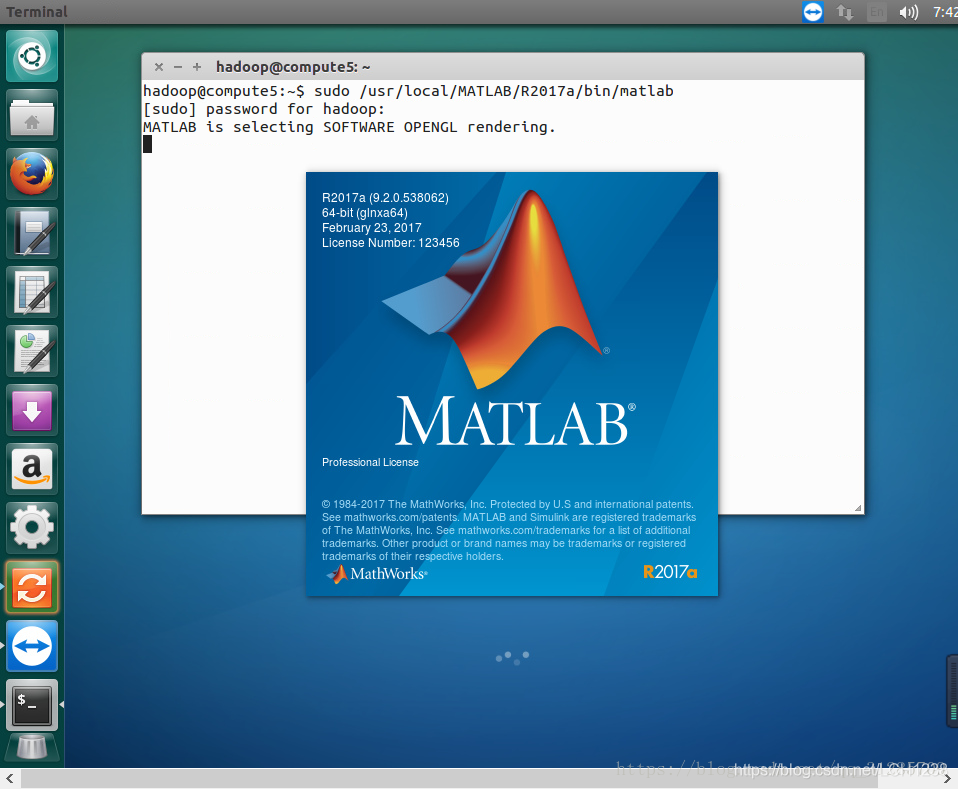The width and height of the screenshot is (958, 789).
Task: Click '64-bit (glnxa64)' text on splash
Action: (x=365, y=213)
